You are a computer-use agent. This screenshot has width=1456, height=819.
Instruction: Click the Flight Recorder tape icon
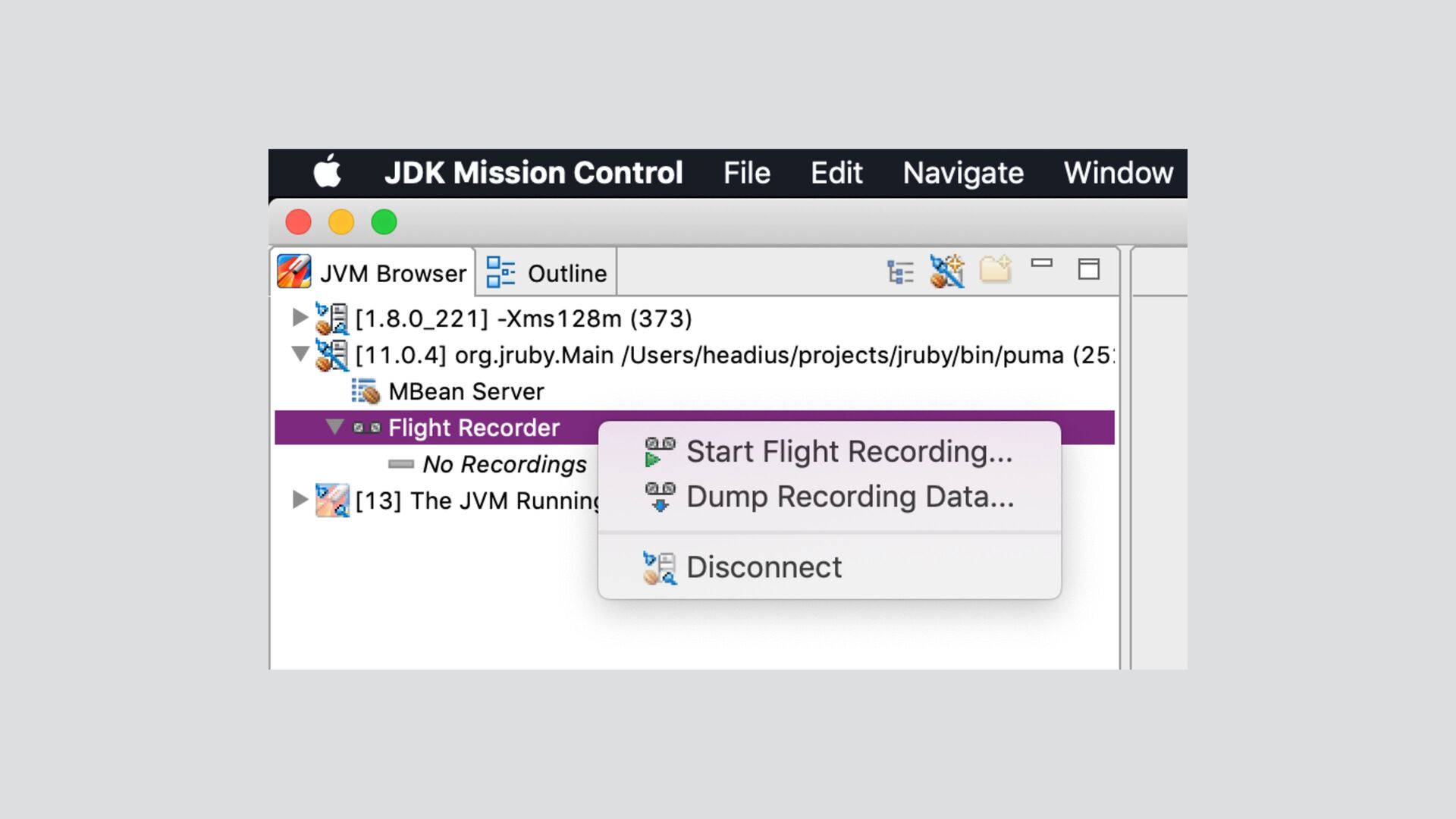pyautogui.click(x=367, y=428)
